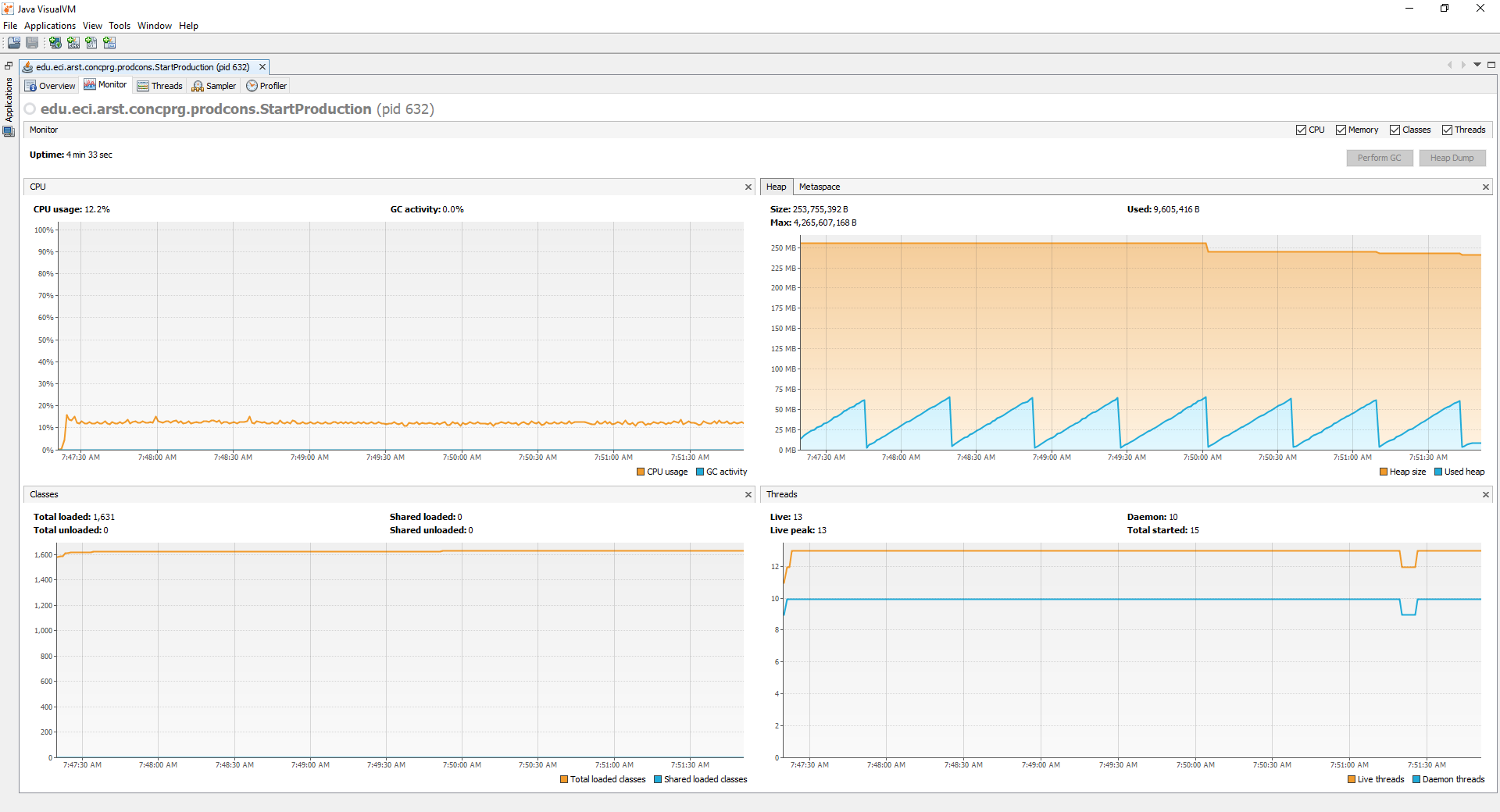The height and width of the screenshot is (812, 1500).
Task: Click the Used heap legend color swatch
Action: coord(1438,472)
